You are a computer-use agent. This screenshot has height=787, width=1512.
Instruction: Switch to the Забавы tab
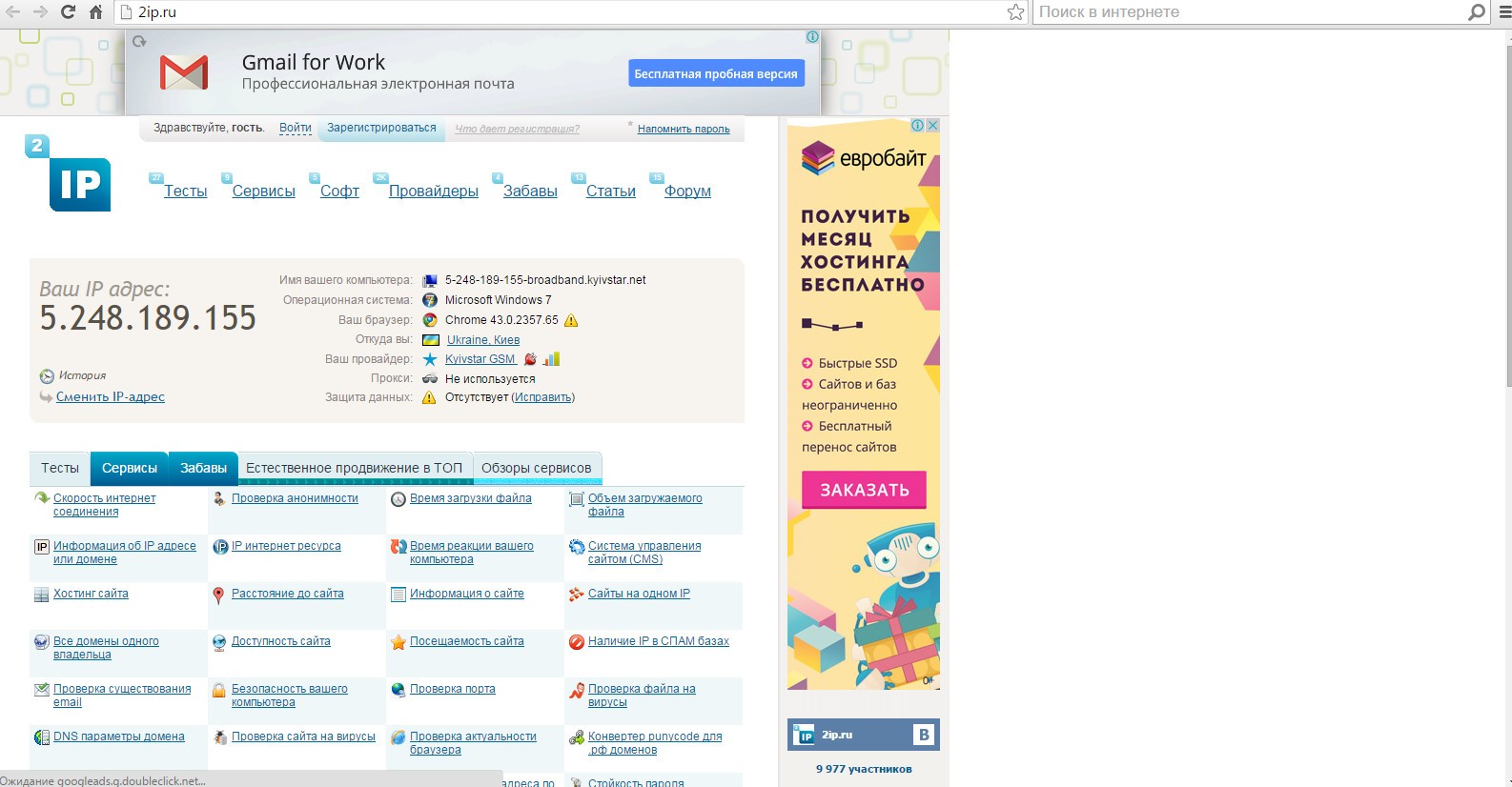pyautogui.click(x=203, y=468)
